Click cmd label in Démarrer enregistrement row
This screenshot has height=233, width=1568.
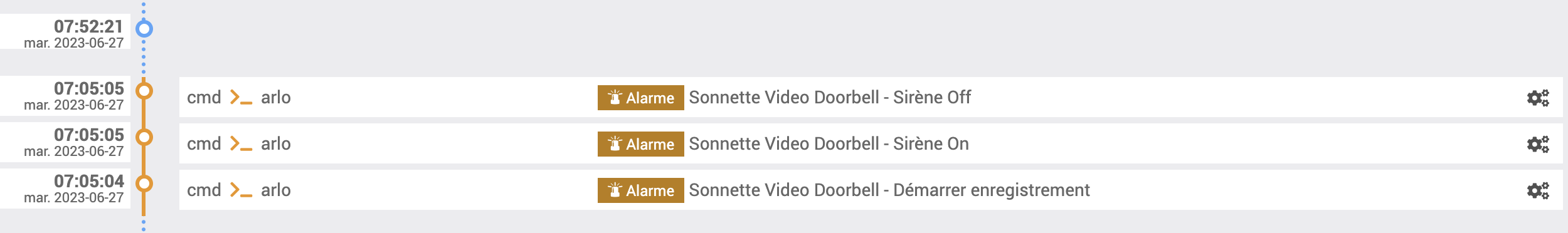204,190
